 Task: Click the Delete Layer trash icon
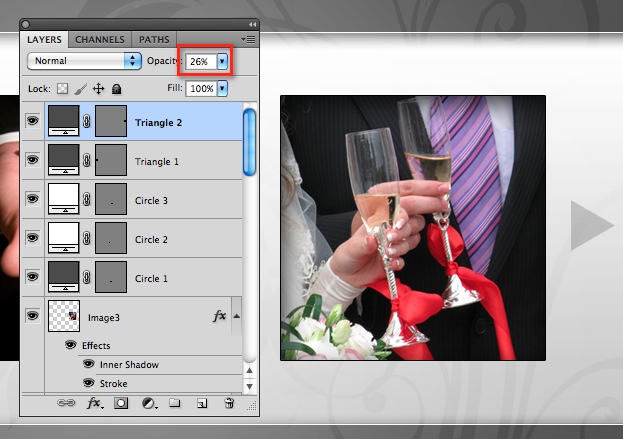(229, 403)
